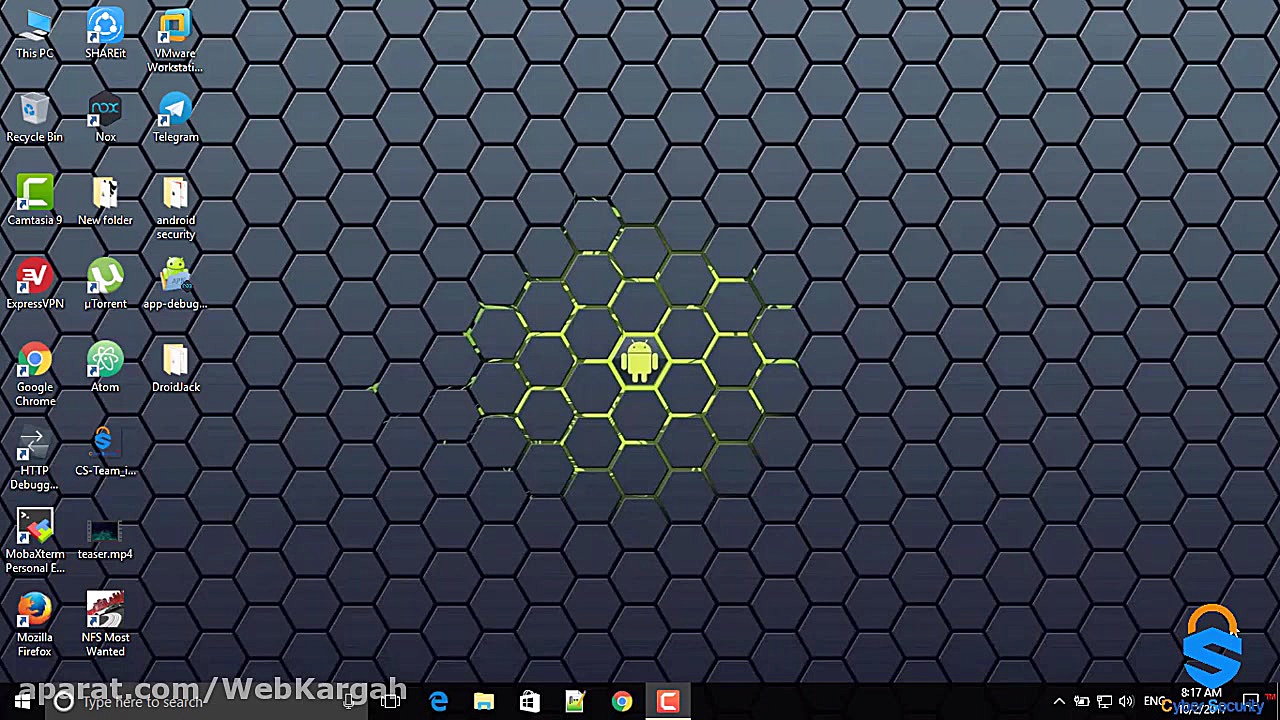Open the network tray icon
The height and width of the screenshot is (720, 1280).
tap(1105, 702)
